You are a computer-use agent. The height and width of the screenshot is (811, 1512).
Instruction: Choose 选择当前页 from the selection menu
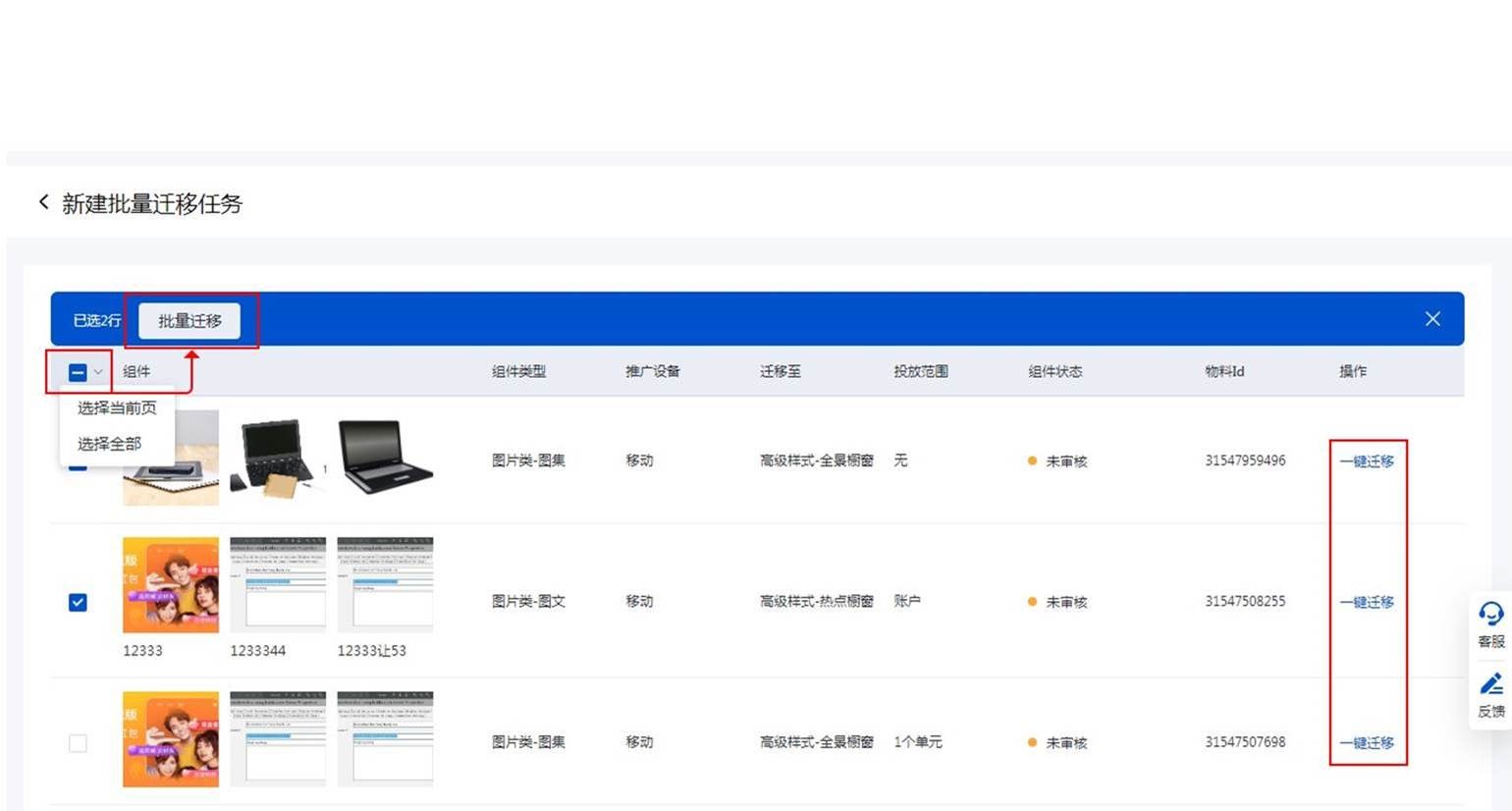(x=117, y=407)
